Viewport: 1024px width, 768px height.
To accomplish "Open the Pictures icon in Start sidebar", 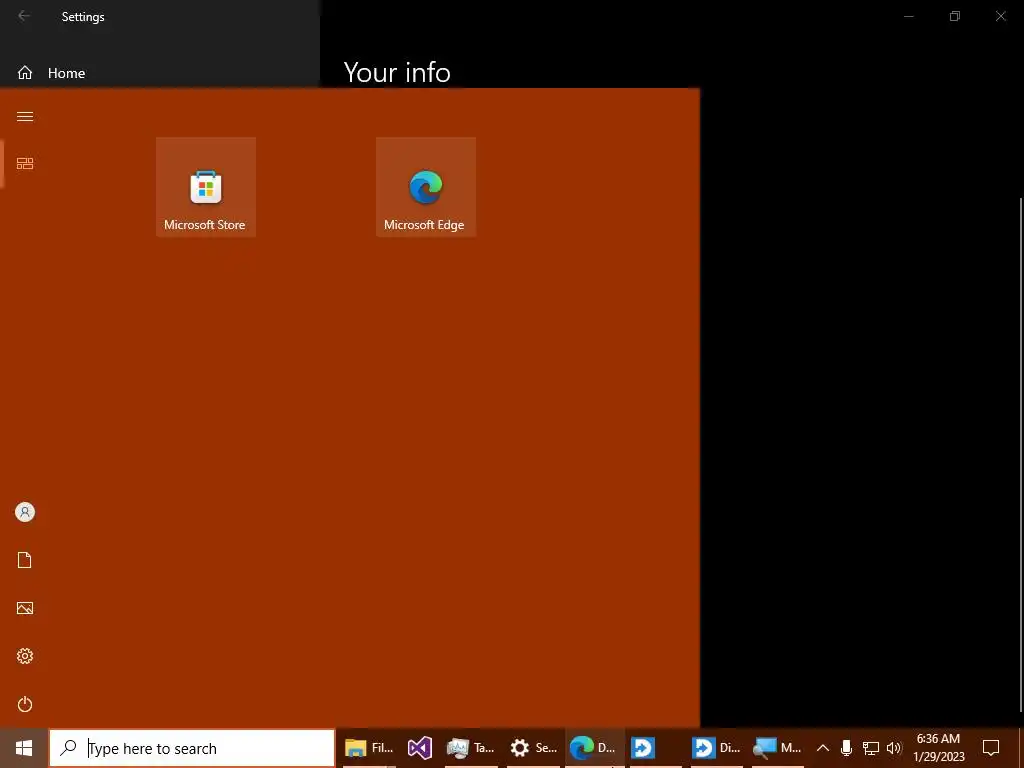I will 25,608.
